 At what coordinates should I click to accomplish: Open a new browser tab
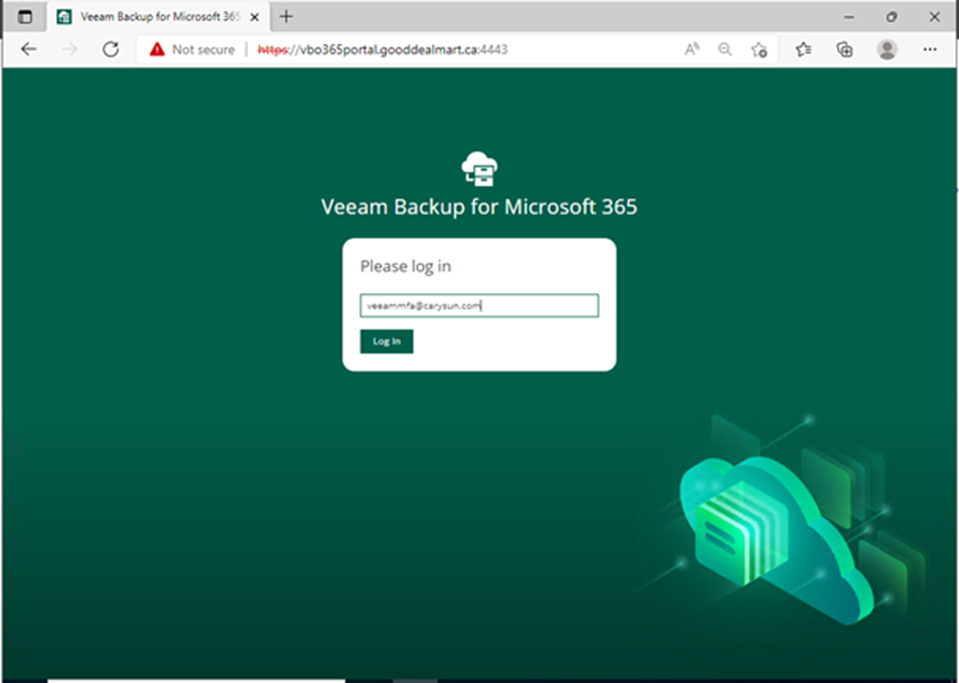coord(286,17)
